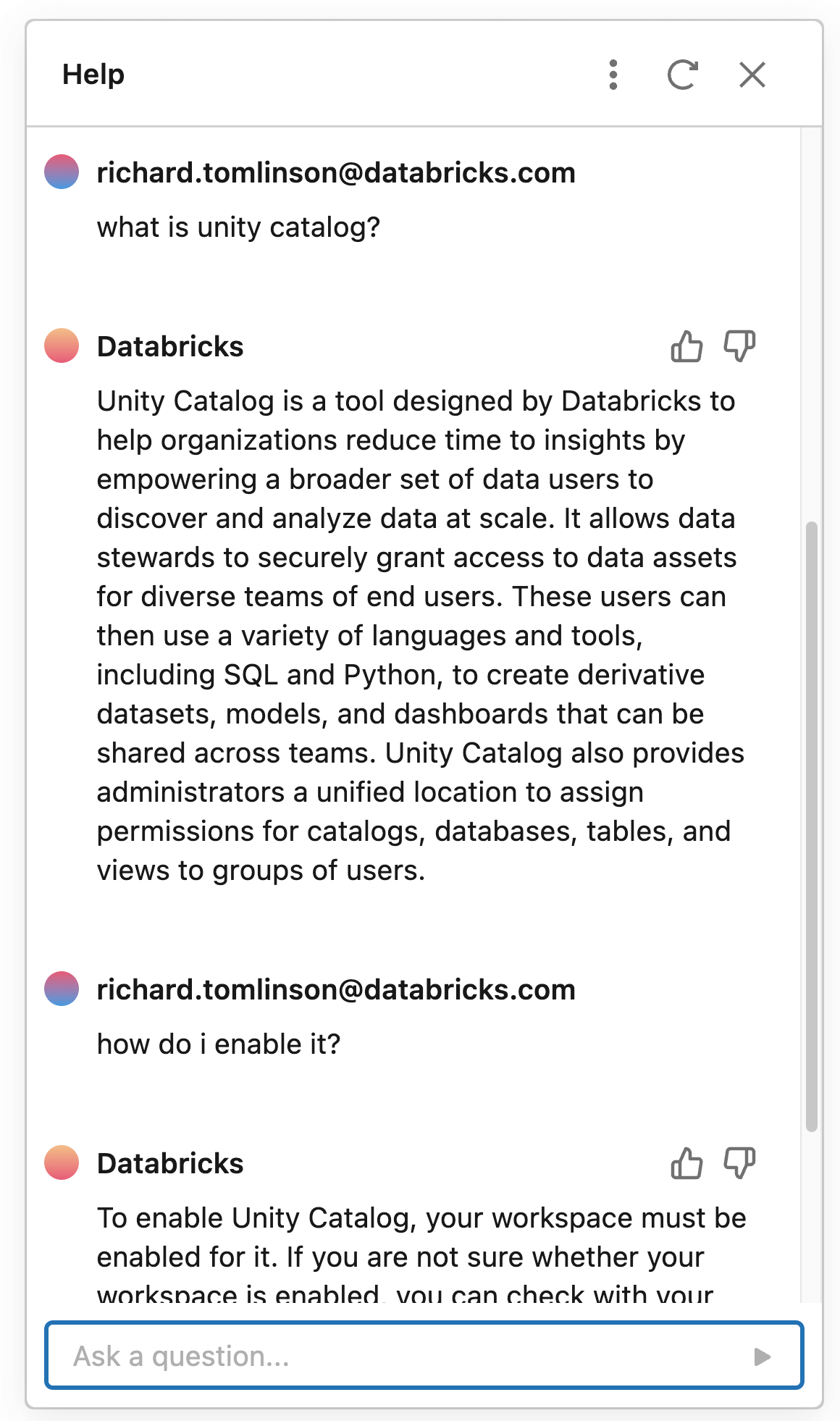Click the 'Help' panel title
The width and height of the screenshot is (840, 1421).
(x=93, y=75)
